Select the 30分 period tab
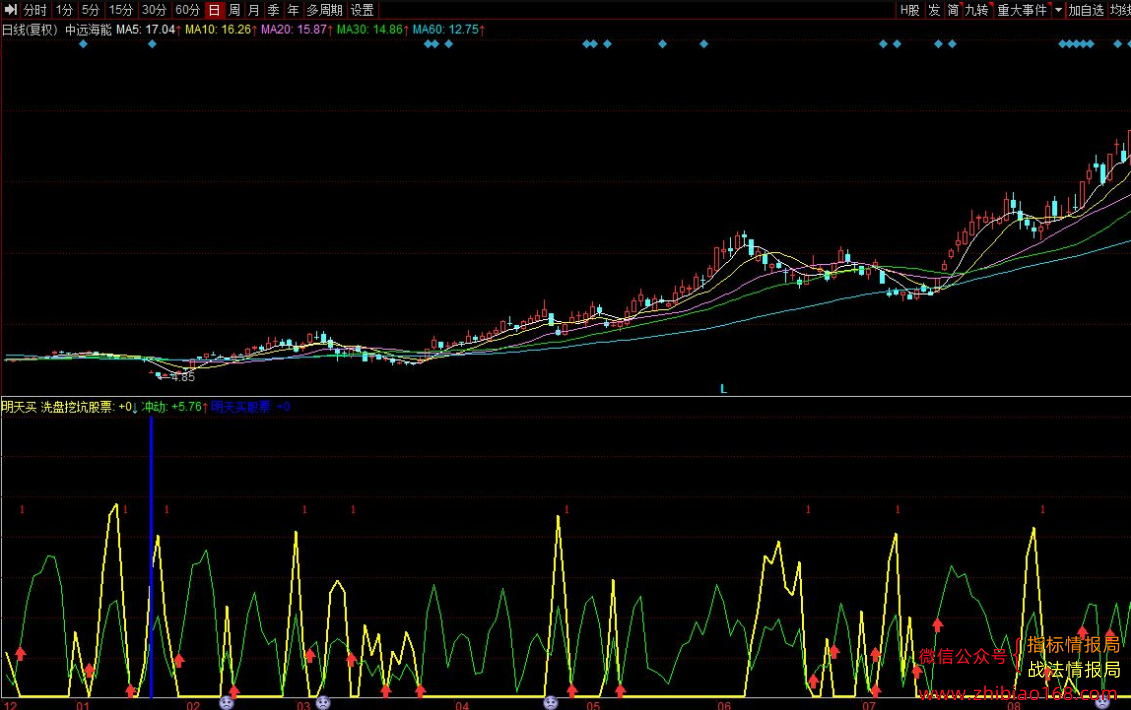This screenshot has width=1131, height=710. point(154,10)
